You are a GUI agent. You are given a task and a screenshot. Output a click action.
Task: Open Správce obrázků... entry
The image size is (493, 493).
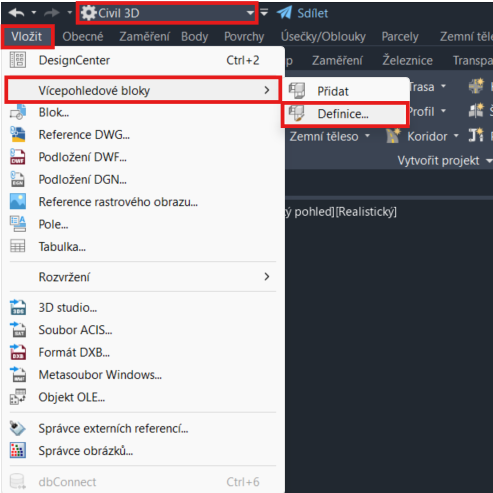[143, 451]
